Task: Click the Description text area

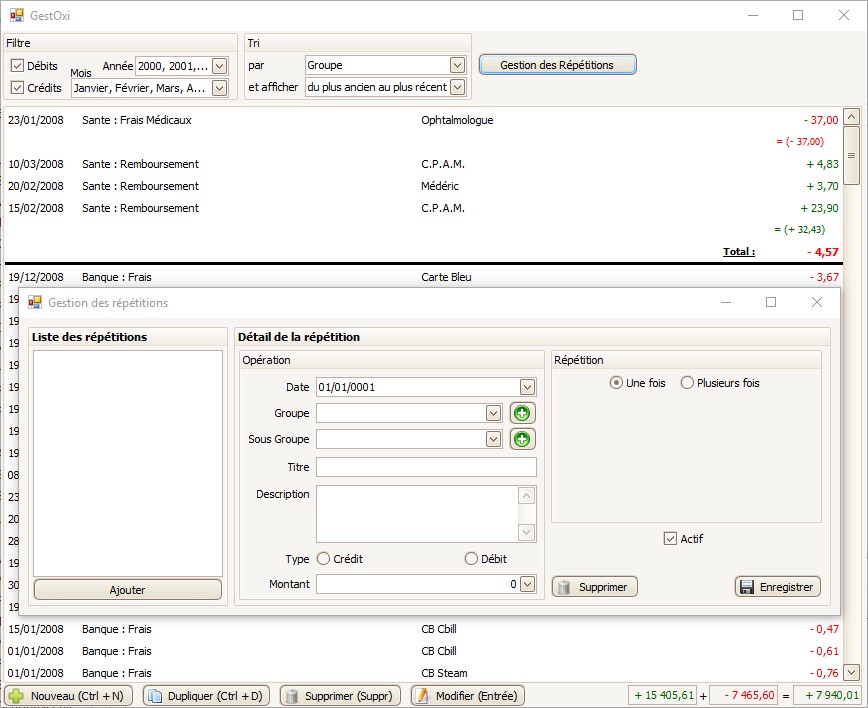Action: click(417, 514)
